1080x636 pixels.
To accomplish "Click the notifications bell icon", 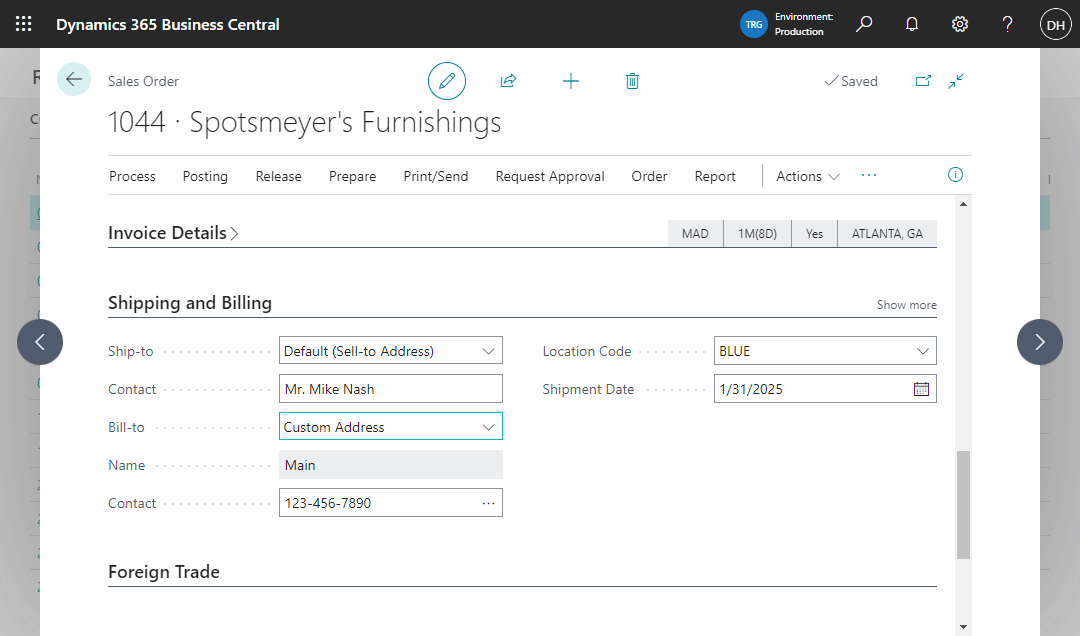I will [912, 24].
